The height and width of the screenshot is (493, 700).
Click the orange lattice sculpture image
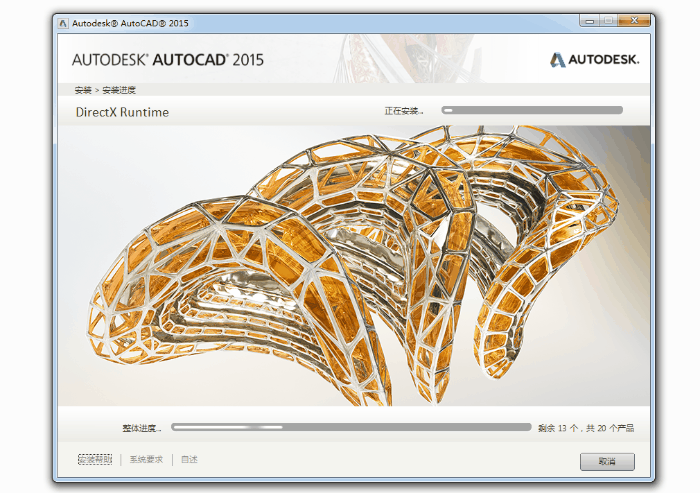click(354, 265)
